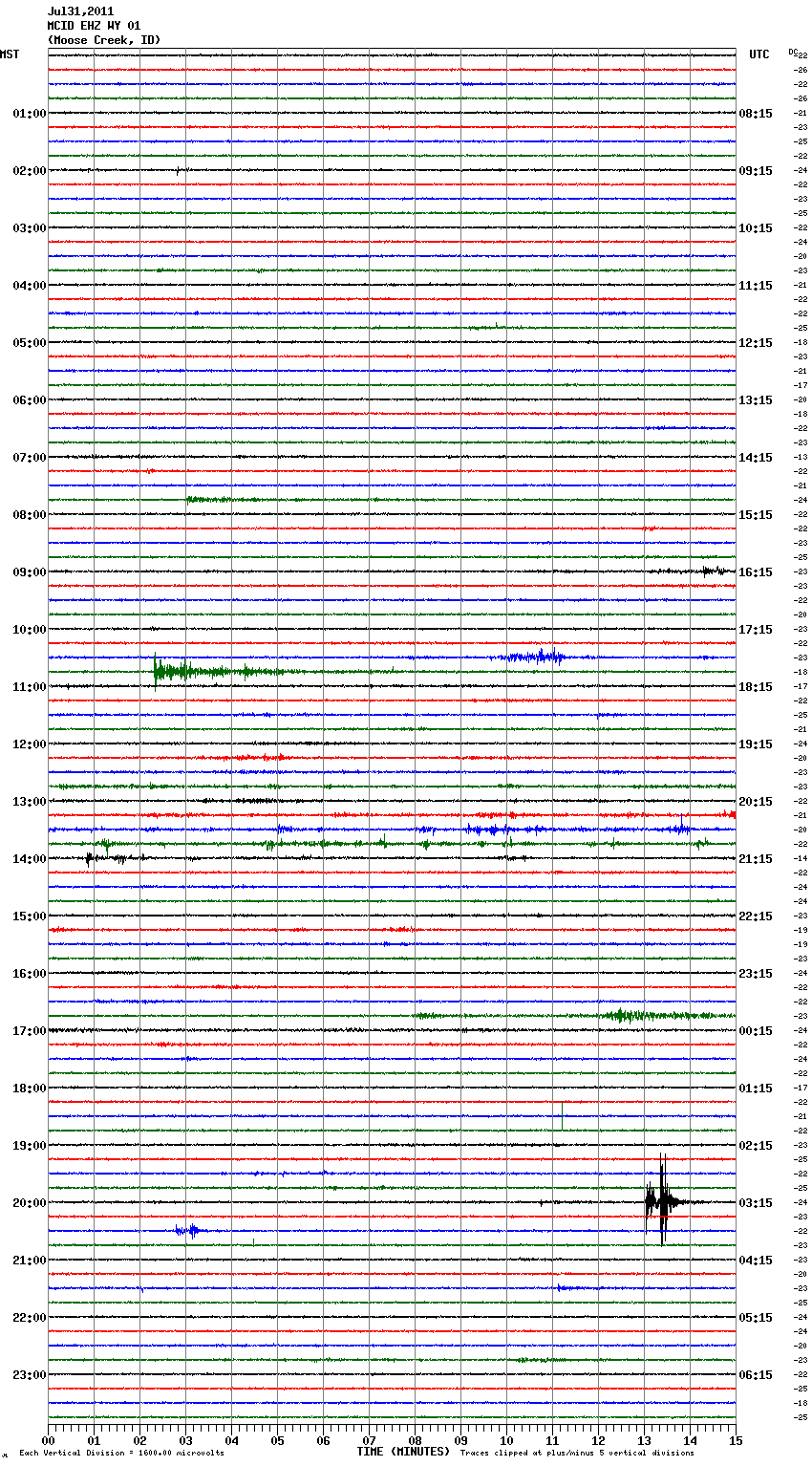Click the TIME (MINUTES) axis title
This screenshot has width=812, height=1466.
[x=403, y=1452]
